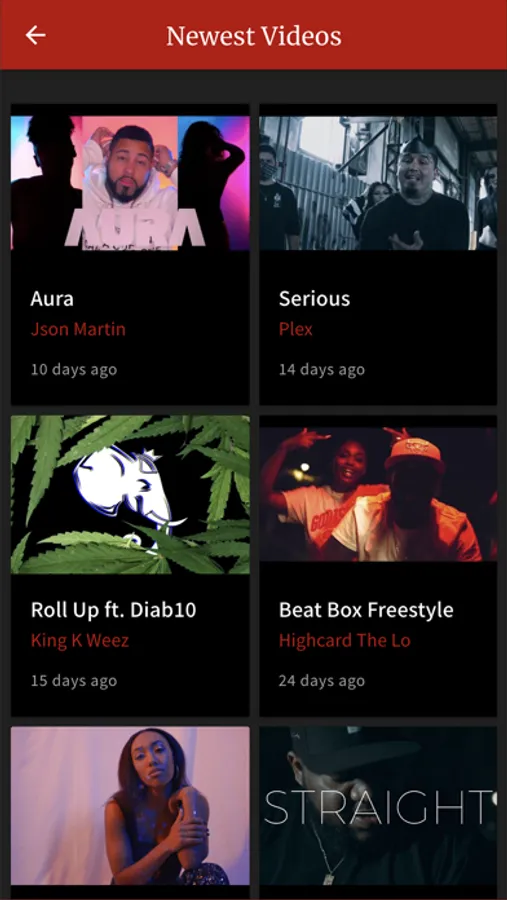
Task: Click the Newest Videos header title
Action: [x=254, y=36]
